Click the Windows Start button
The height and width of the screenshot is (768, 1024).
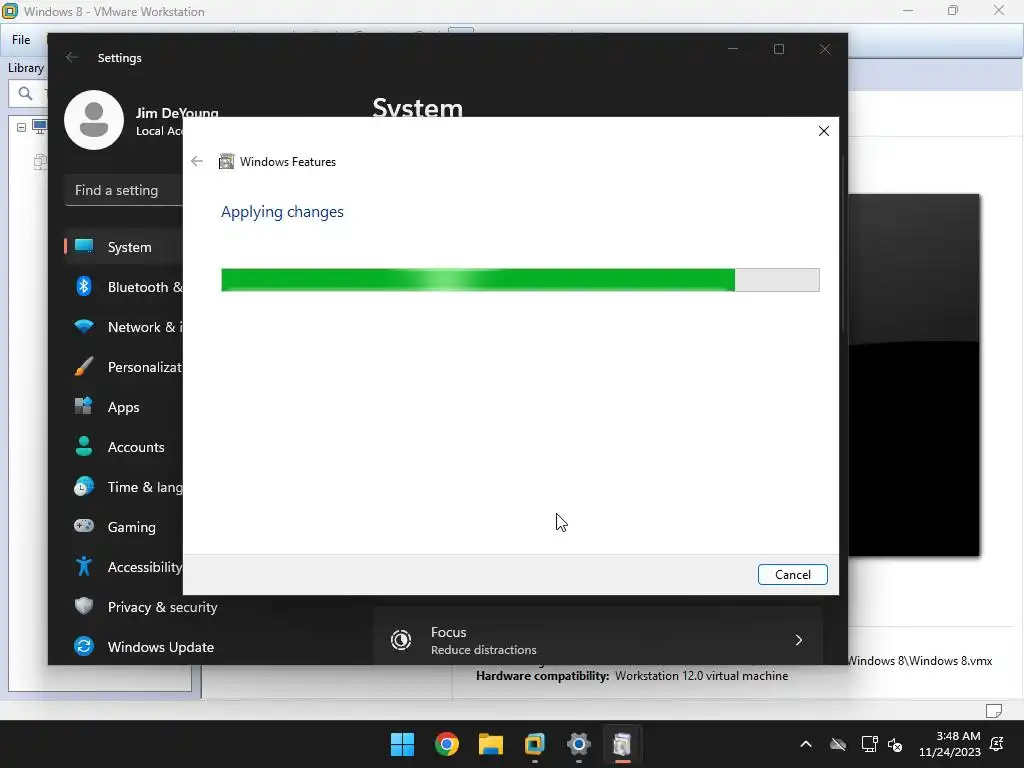point(402,744)
